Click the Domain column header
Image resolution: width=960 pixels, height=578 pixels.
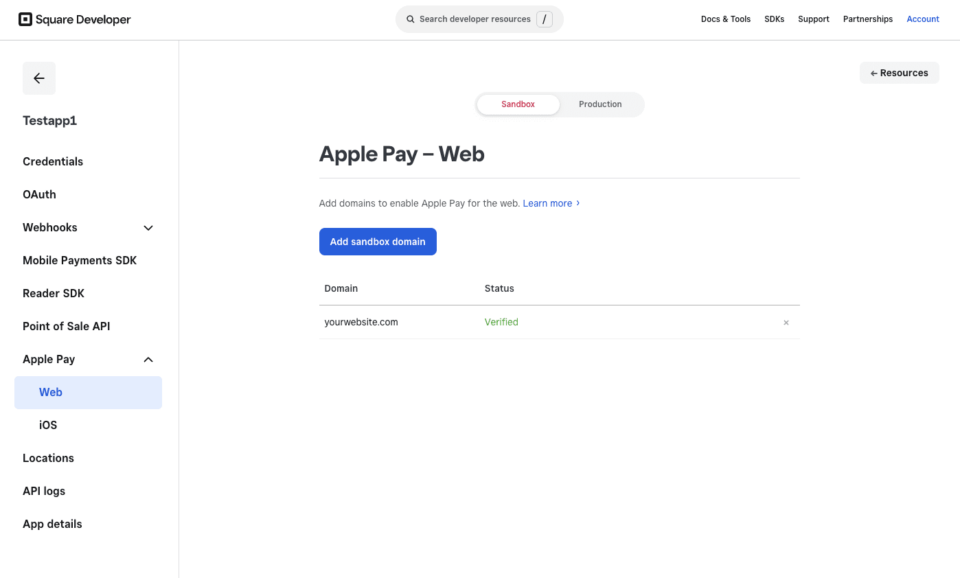(341, 288)
